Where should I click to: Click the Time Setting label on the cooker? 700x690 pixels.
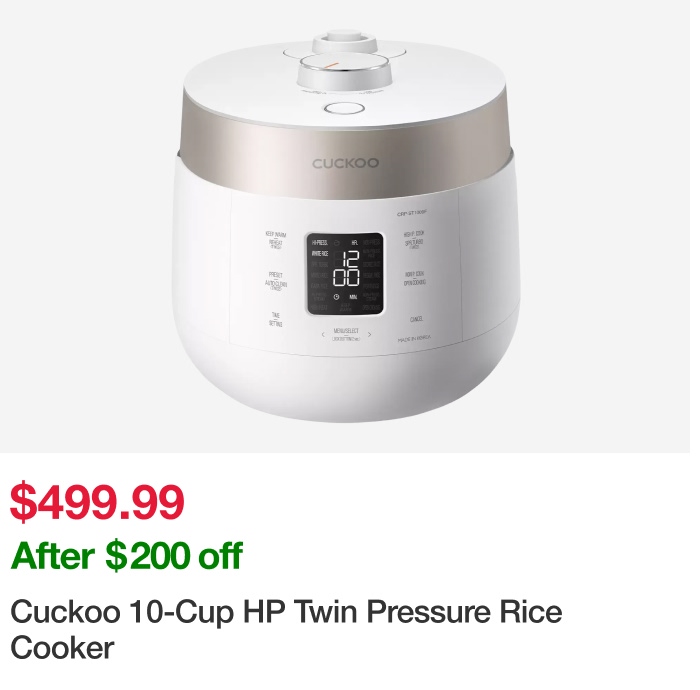point(275,320)
